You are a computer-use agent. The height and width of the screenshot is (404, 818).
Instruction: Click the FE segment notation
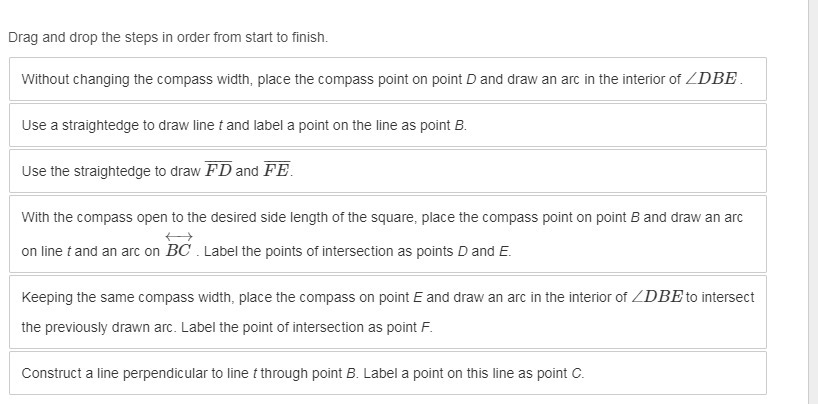276,170
